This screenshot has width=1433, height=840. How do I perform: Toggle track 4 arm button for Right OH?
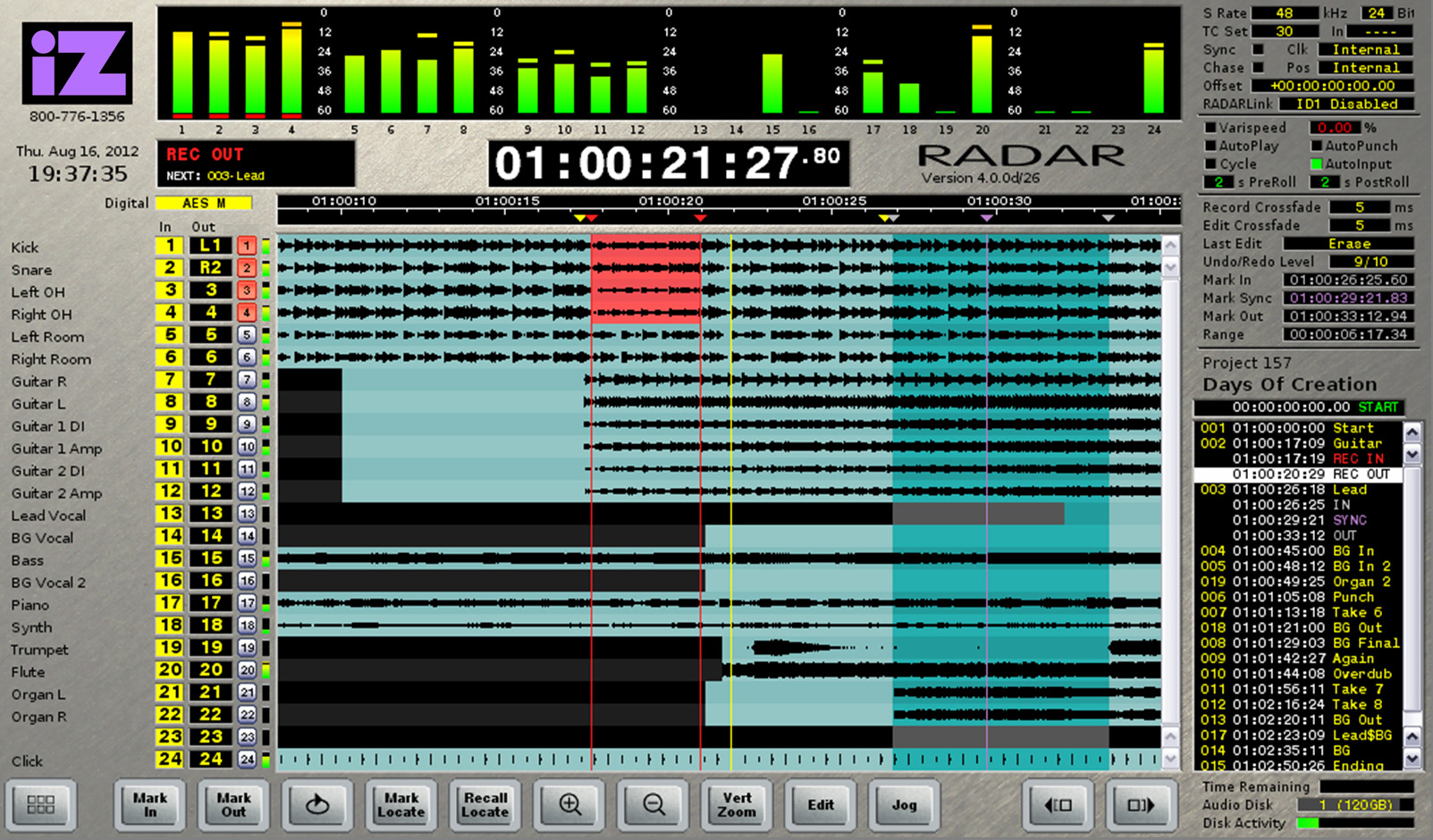(247, 313)
